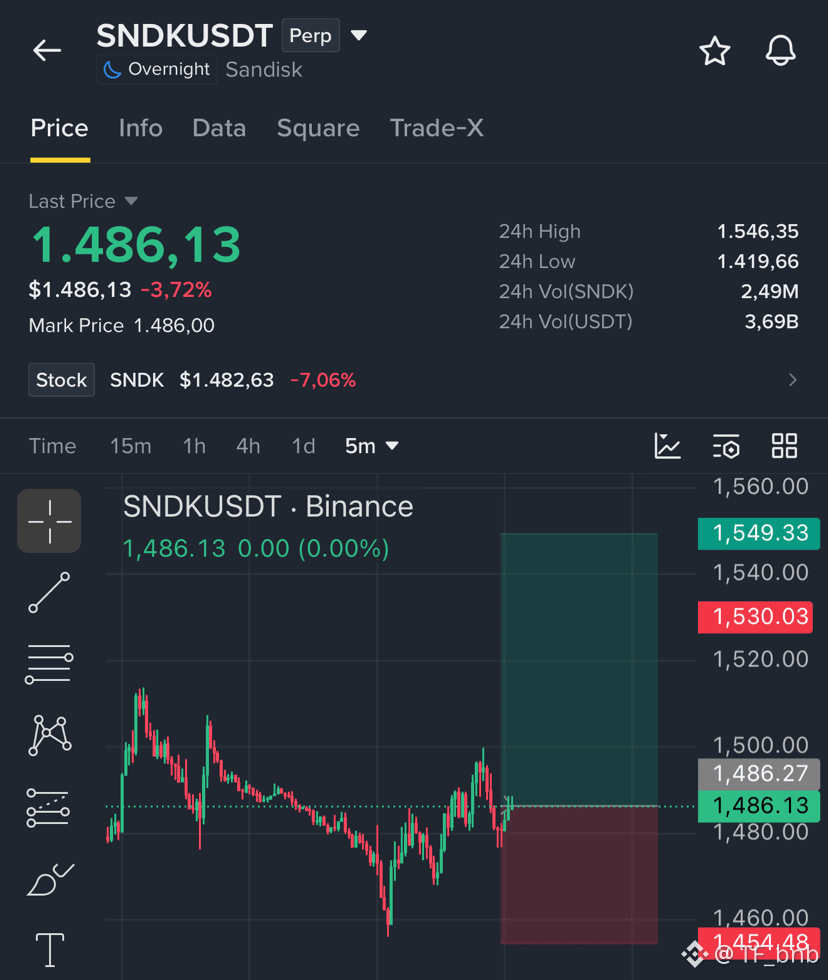This screenshot has height=980, width=828.
Task: Switch to the Price tab
Action: pos(59,128)
